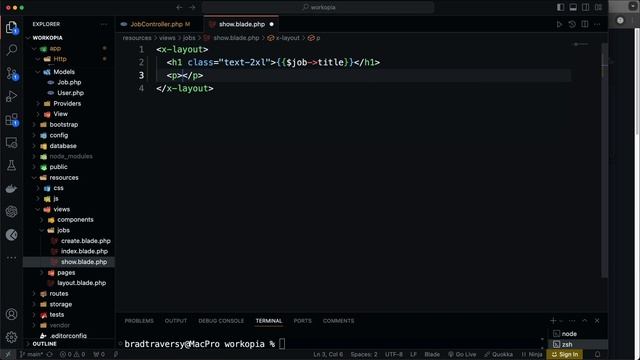Go back with the navigation arrow
This screenshot has width=640, height=360.
pos(179,7)
